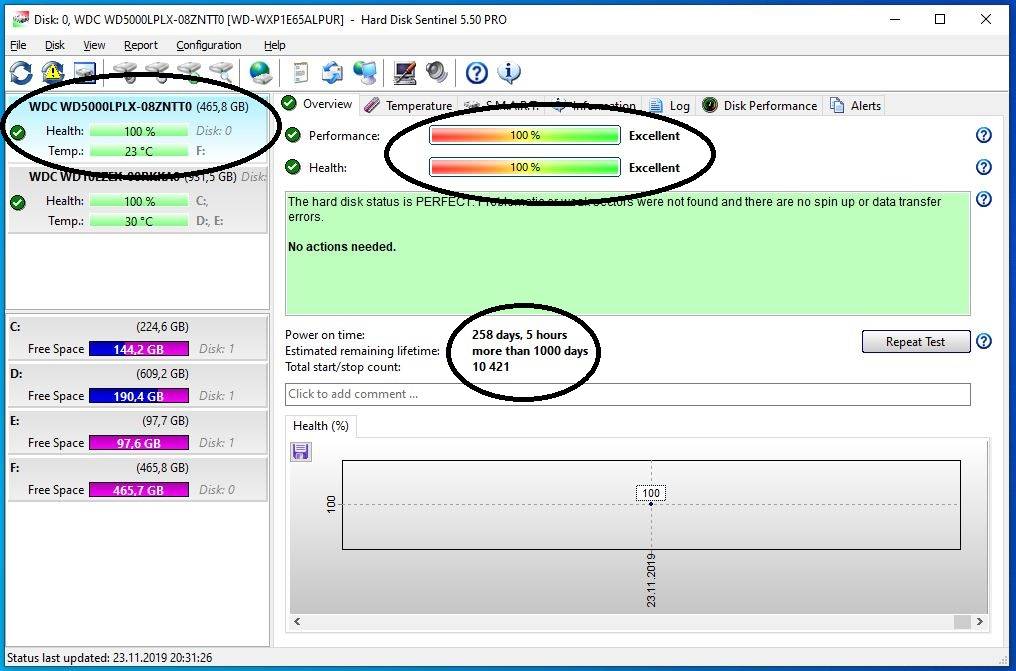Click the 23 °C temperature bar
The width and height of the screenshot is (1016, 671).
coord(139,151)
